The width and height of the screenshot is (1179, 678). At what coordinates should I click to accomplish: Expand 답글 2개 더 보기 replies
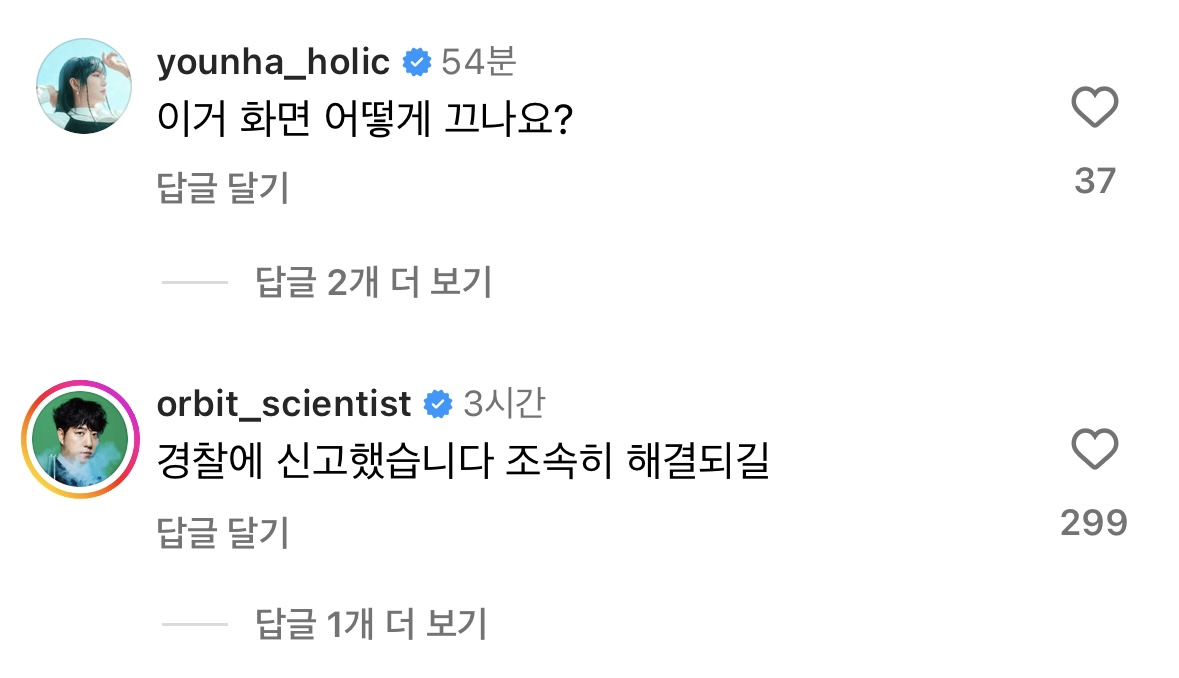(374, 283)
